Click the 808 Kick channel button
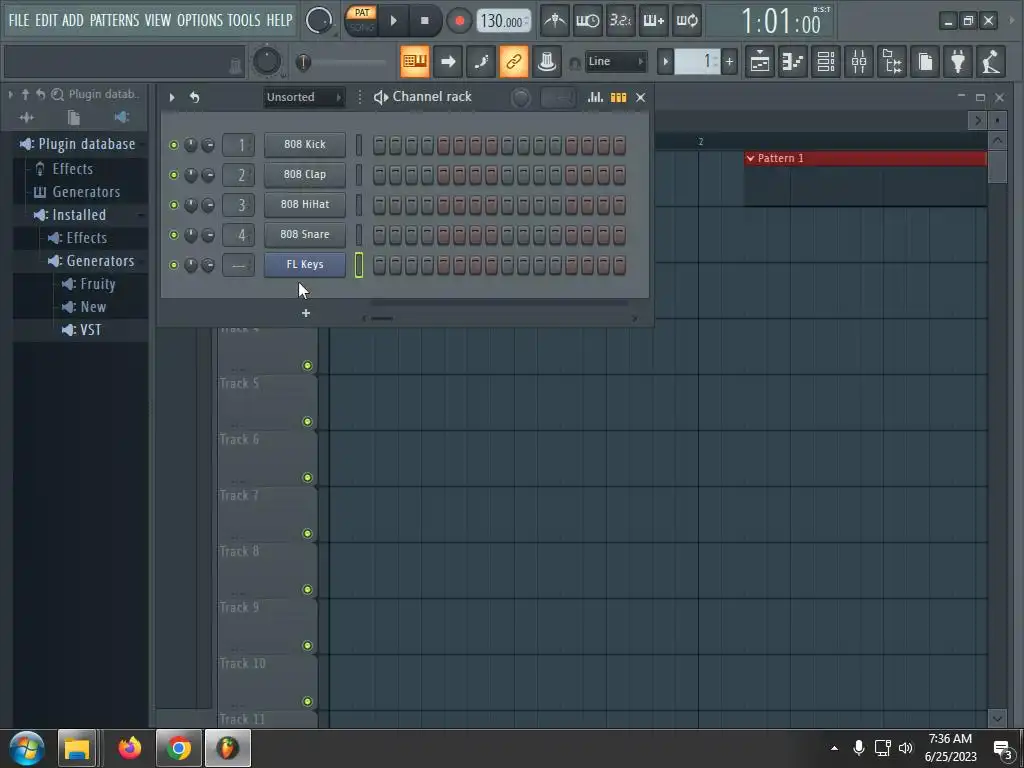Screen dimensions: 1024x768 305,144
